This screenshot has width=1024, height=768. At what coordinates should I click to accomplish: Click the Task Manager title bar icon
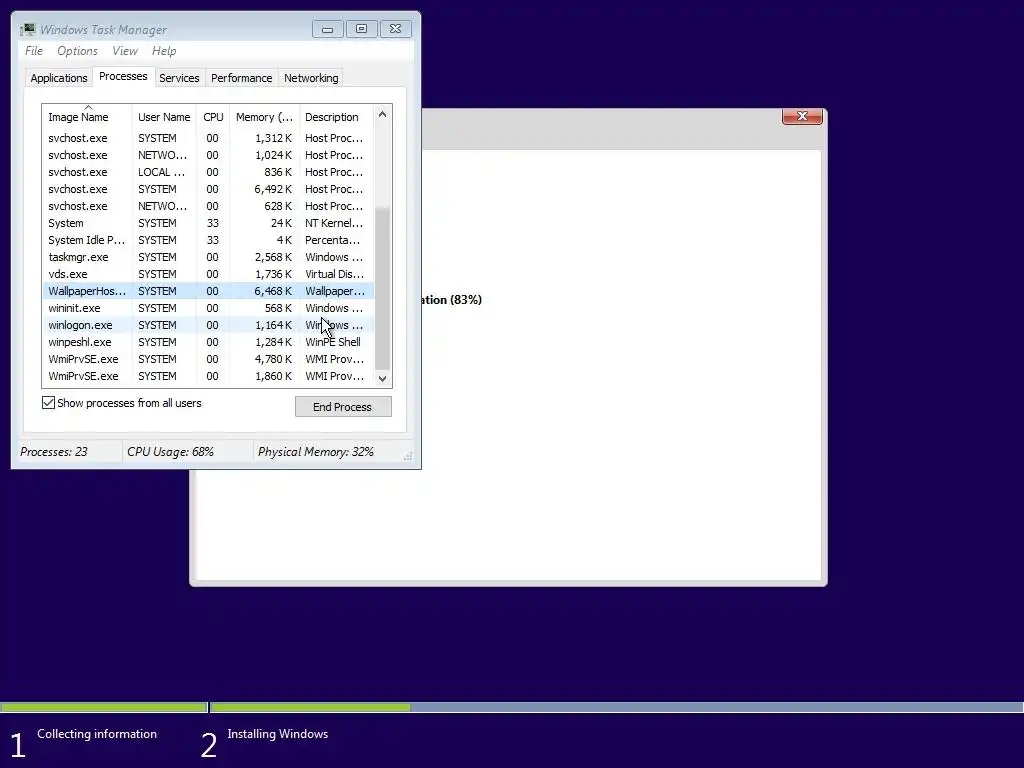[27, 29]
